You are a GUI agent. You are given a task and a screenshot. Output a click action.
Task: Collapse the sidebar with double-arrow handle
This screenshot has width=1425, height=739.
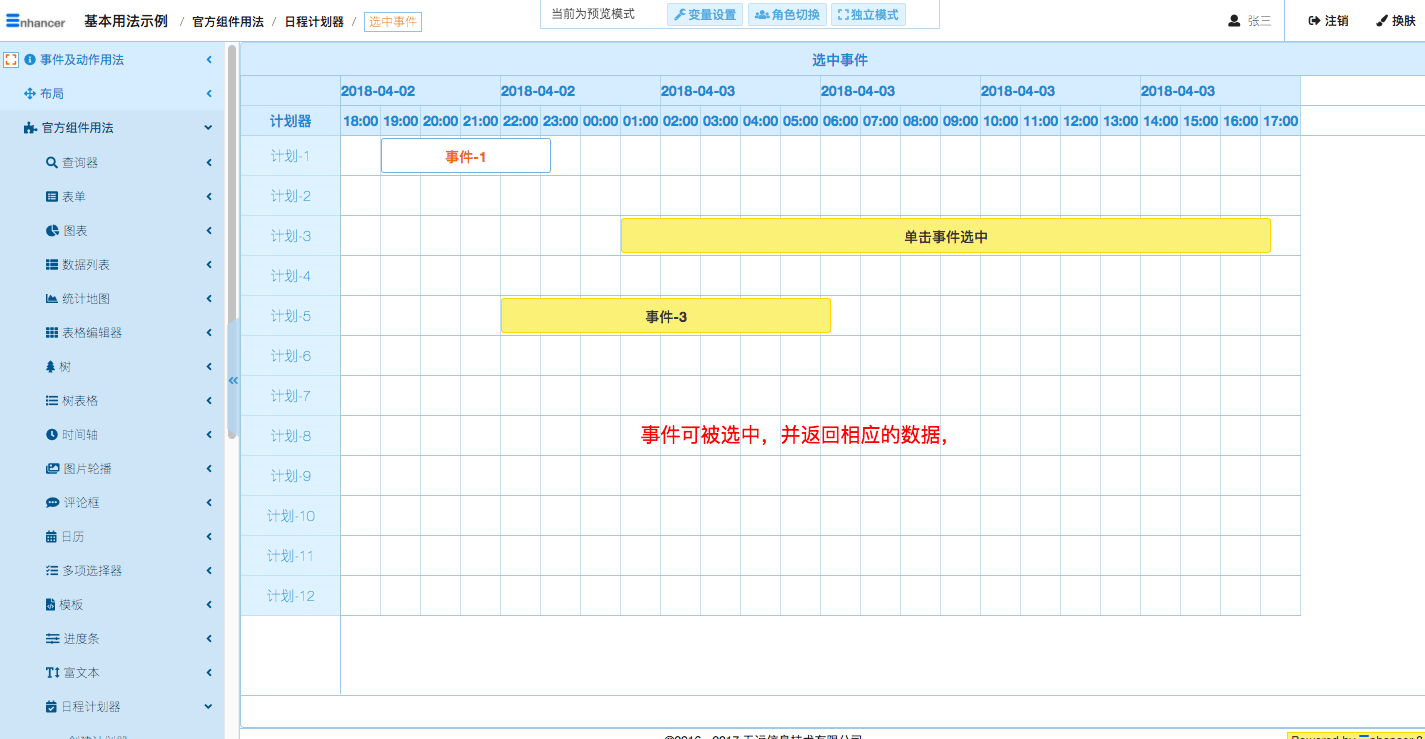coord(233,380)
